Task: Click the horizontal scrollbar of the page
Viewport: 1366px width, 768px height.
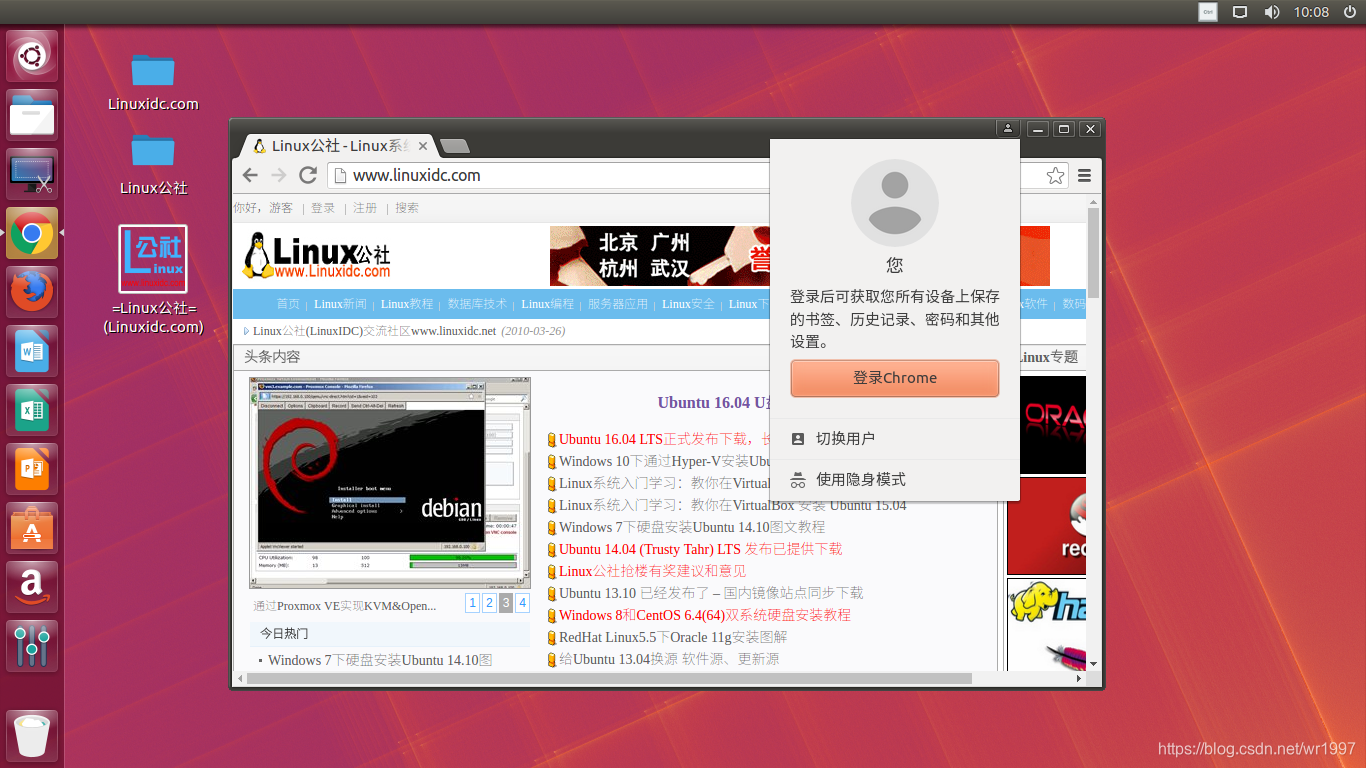Action: click(x=610, y=678)
